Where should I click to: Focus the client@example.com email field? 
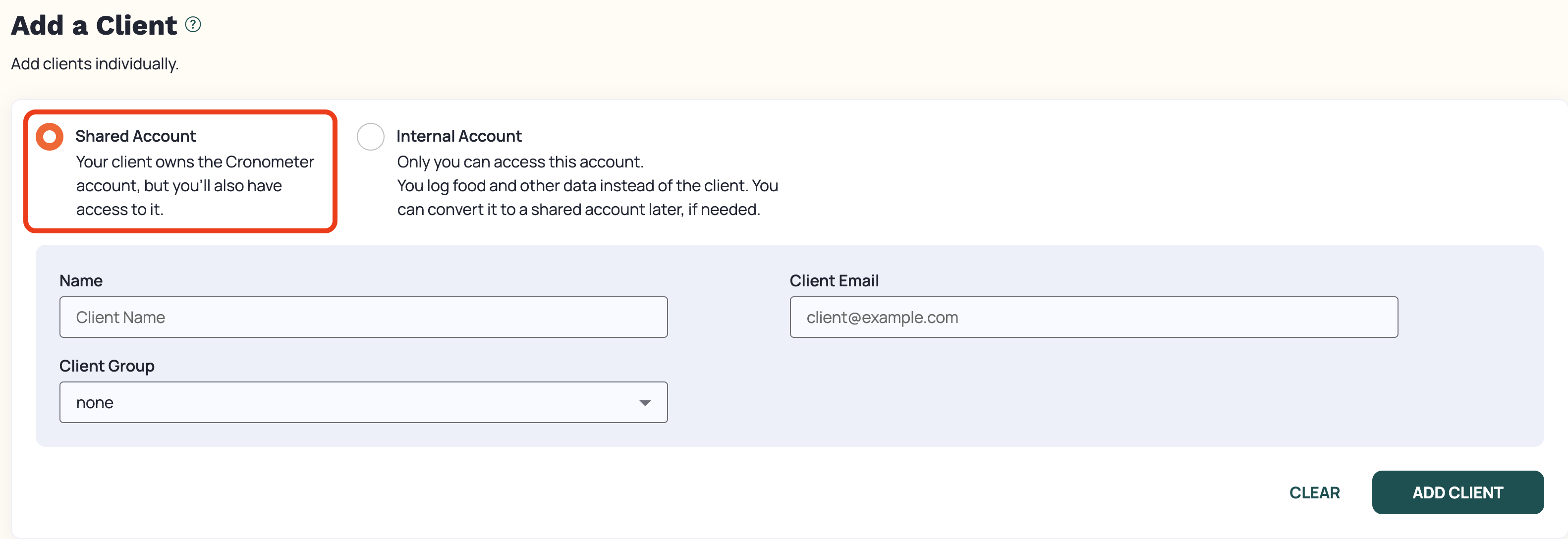(1094, 317)
